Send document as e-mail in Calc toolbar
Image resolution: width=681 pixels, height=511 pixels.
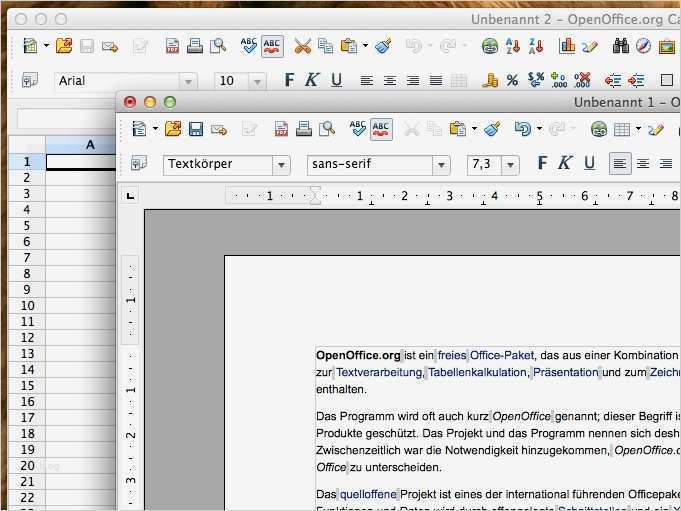click(x=110, y=46)
